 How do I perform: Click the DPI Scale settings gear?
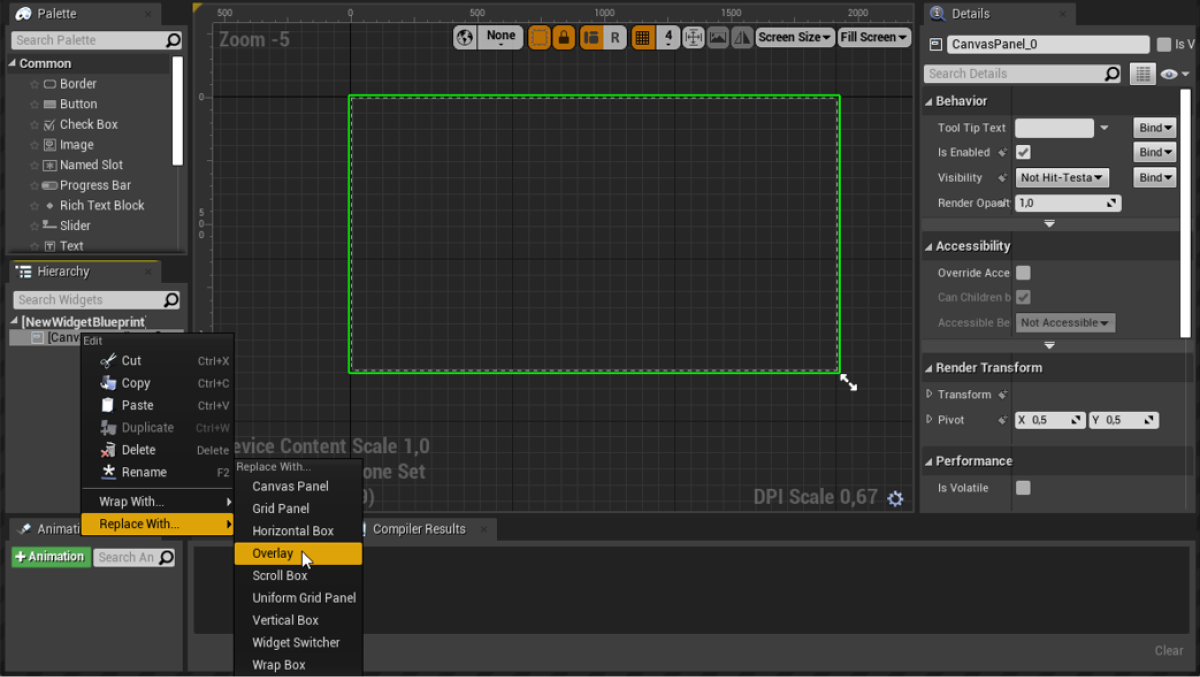(895, 498)
